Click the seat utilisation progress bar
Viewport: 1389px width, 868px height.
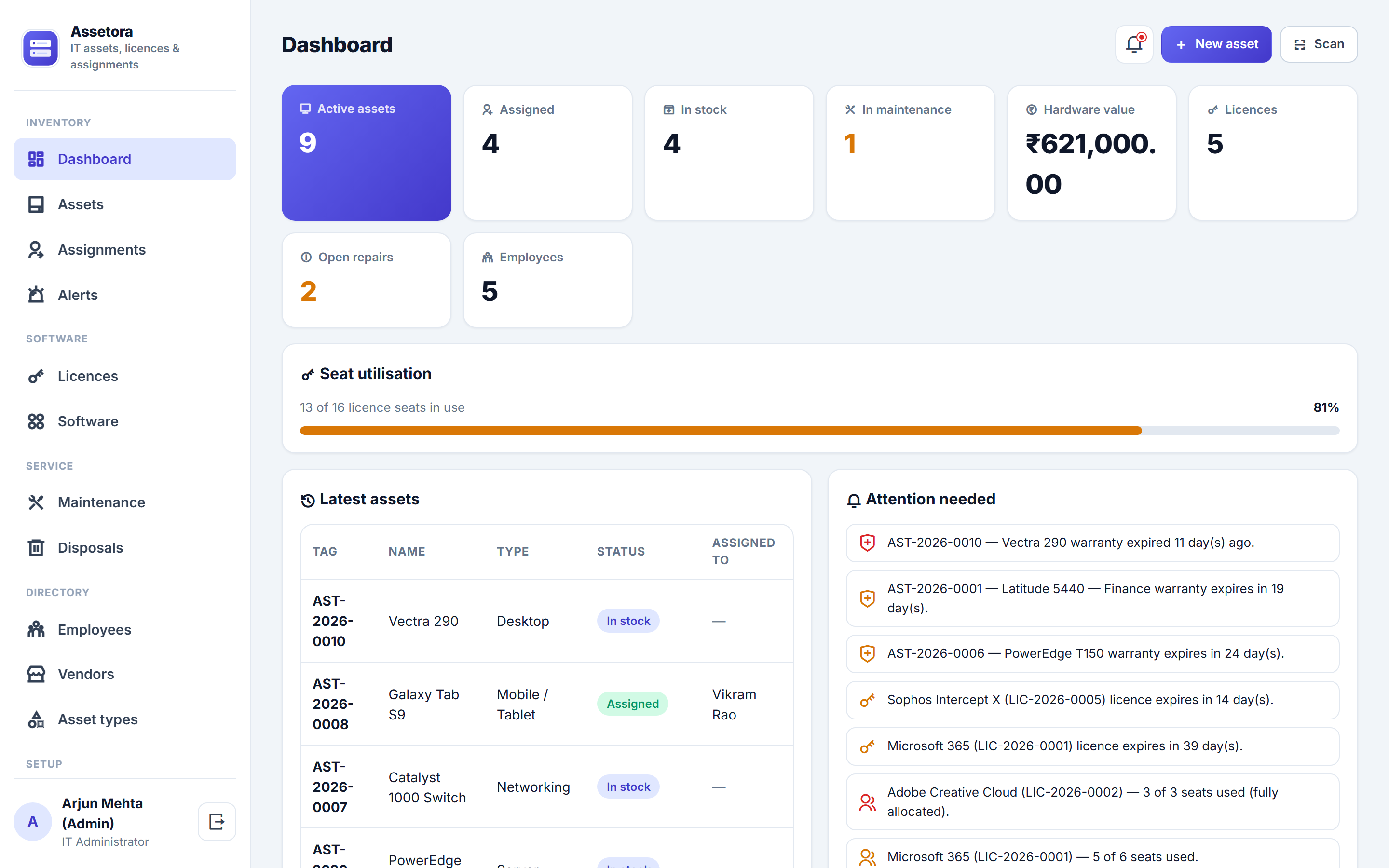(819, 431)
